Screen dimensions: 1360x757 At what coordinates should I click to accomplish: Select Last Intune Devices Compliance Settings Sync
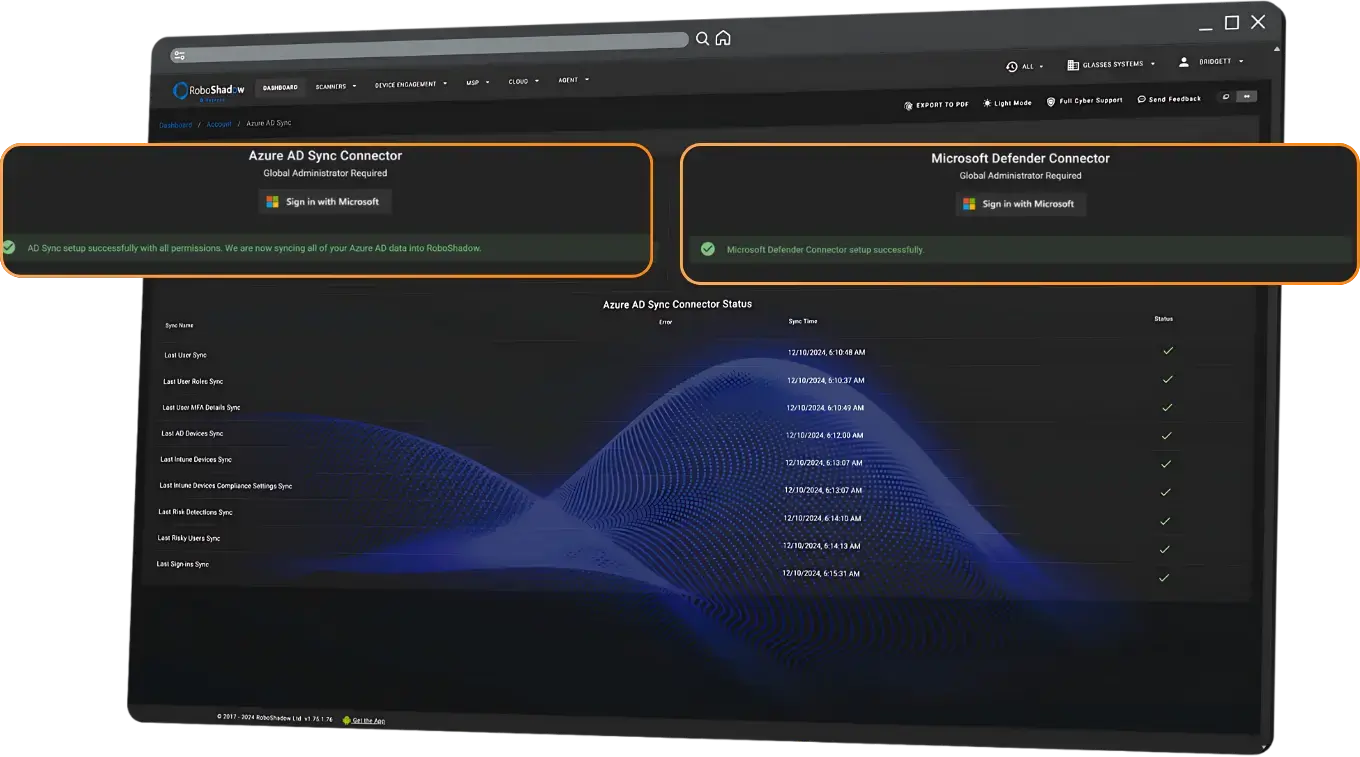click(226, 485)
